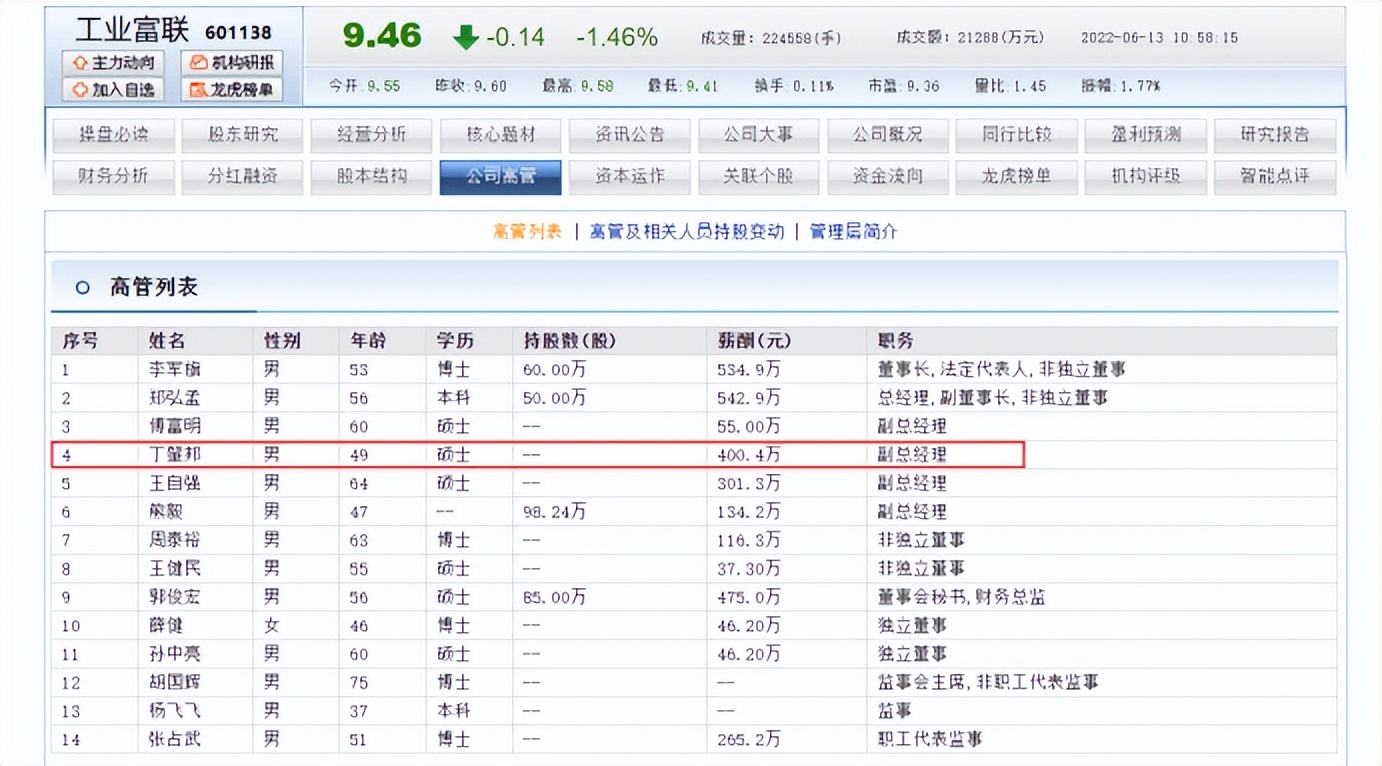Click the -1.46% change percentage
Viewport: 1382px width, 766px height.
[617, 38]
